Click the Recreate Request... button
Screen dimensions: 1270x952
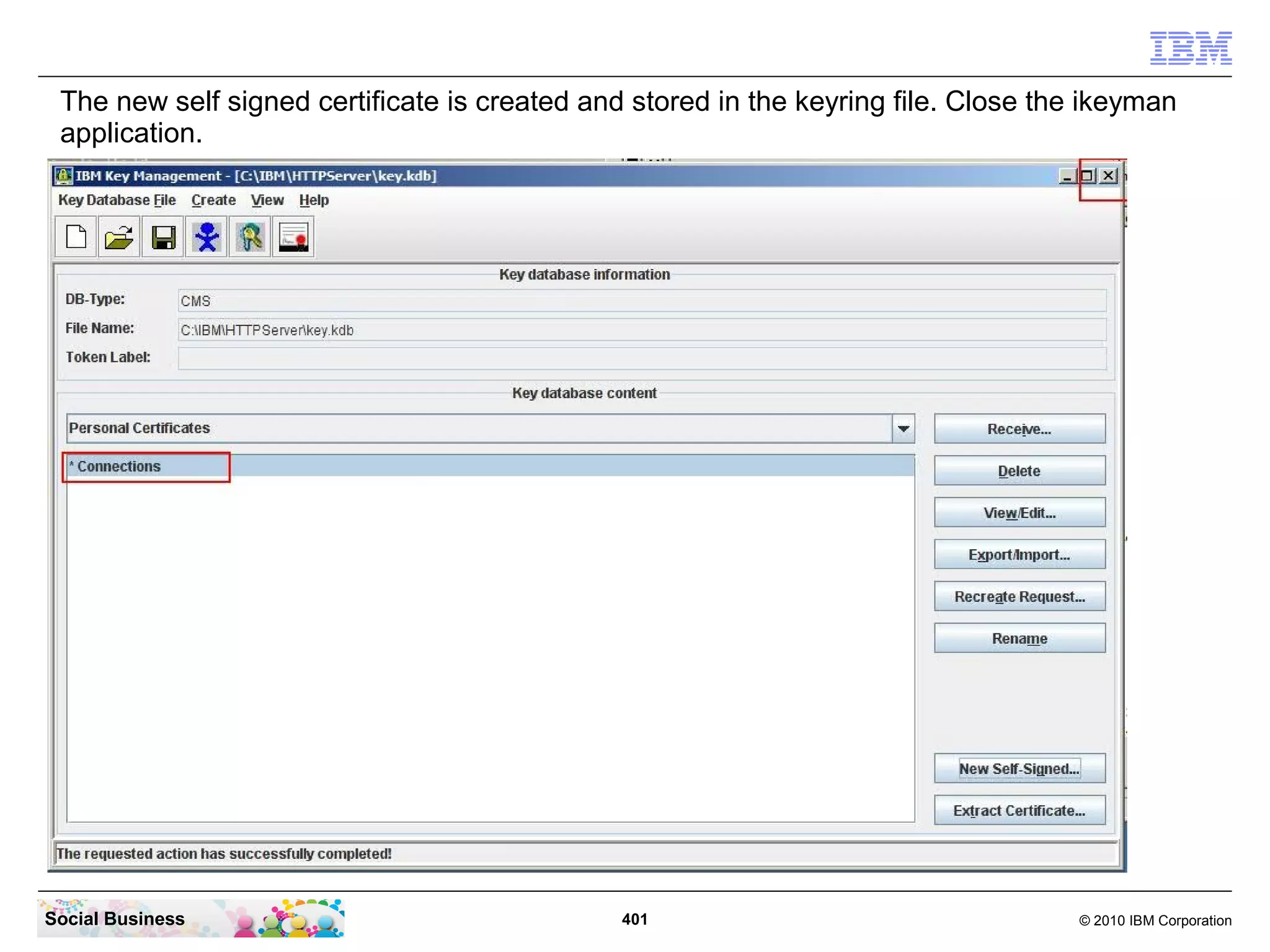(1019, 596)
